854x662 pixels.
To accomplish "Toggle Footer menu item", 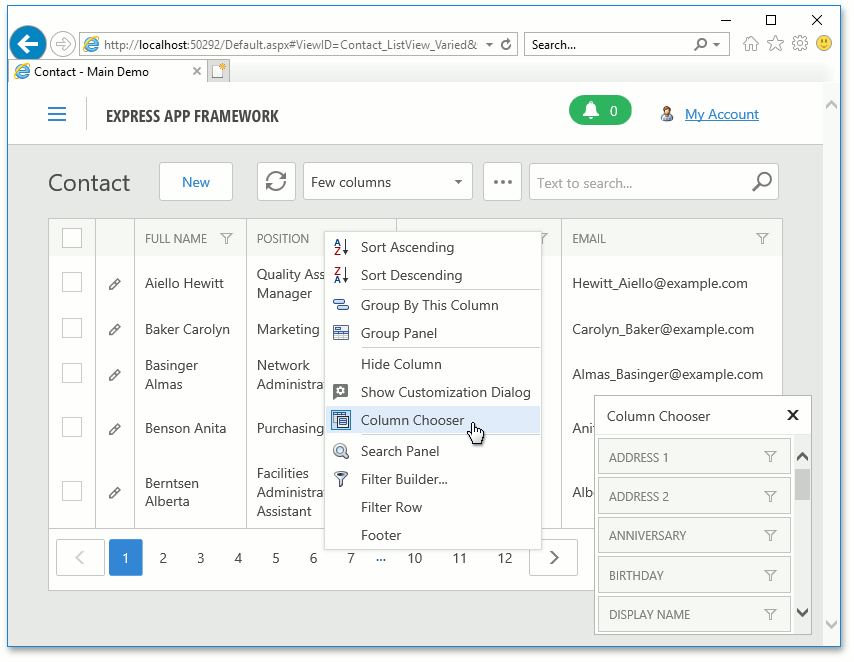I will tap(433, 535).
